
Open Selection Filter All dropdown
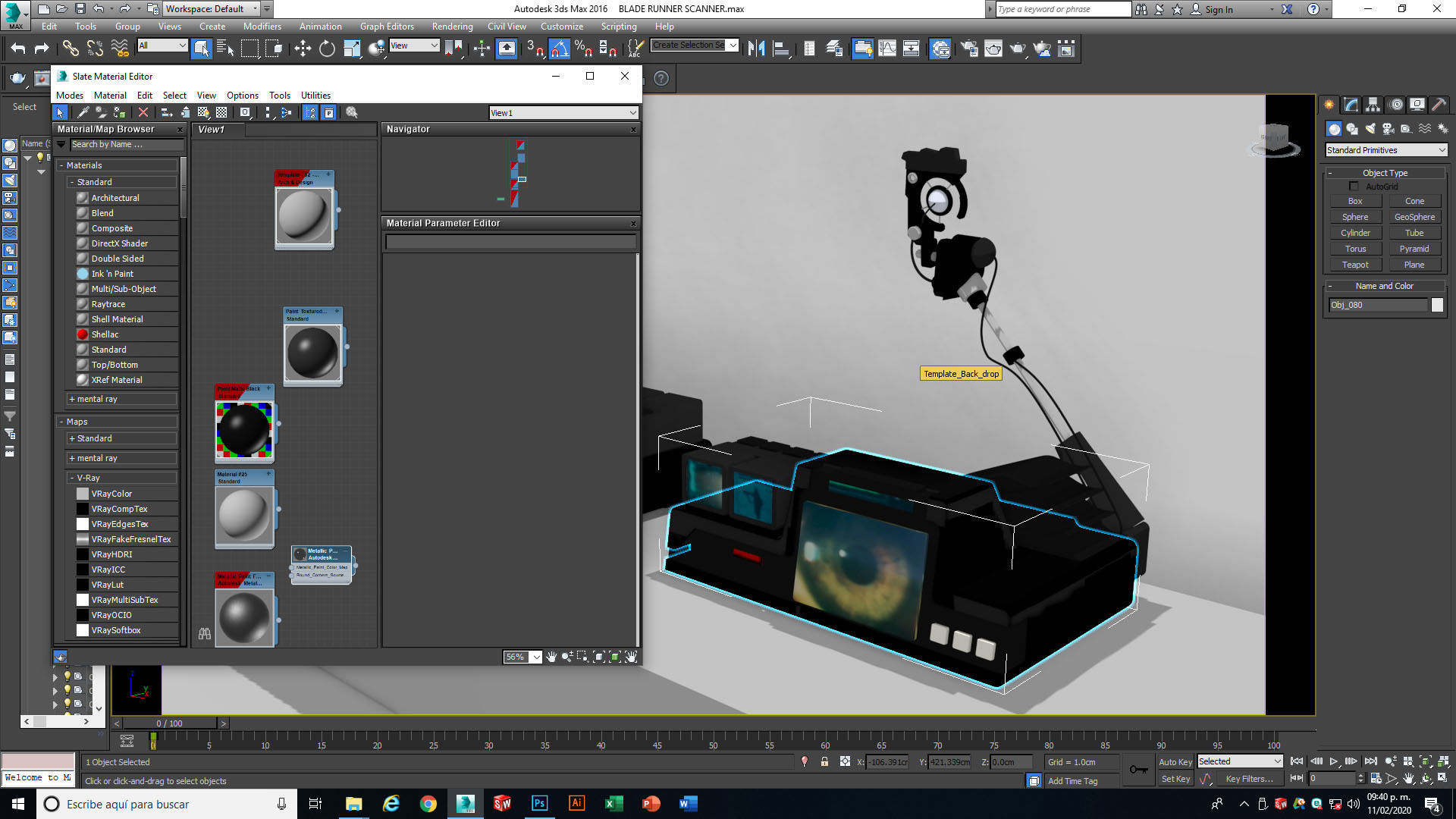click(162, 45)
